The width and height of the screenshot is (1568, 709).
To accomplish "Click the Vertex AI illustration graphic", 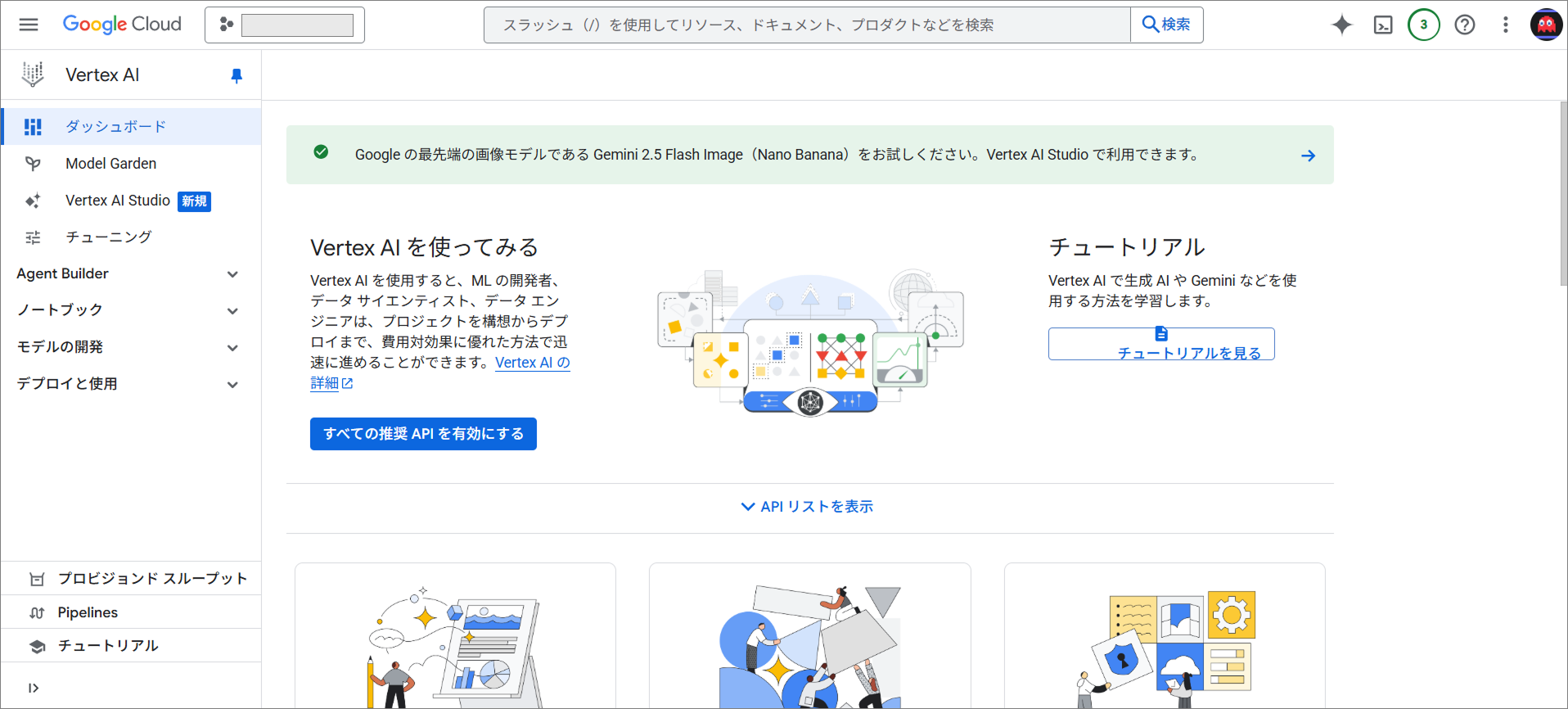I will 810,344.
